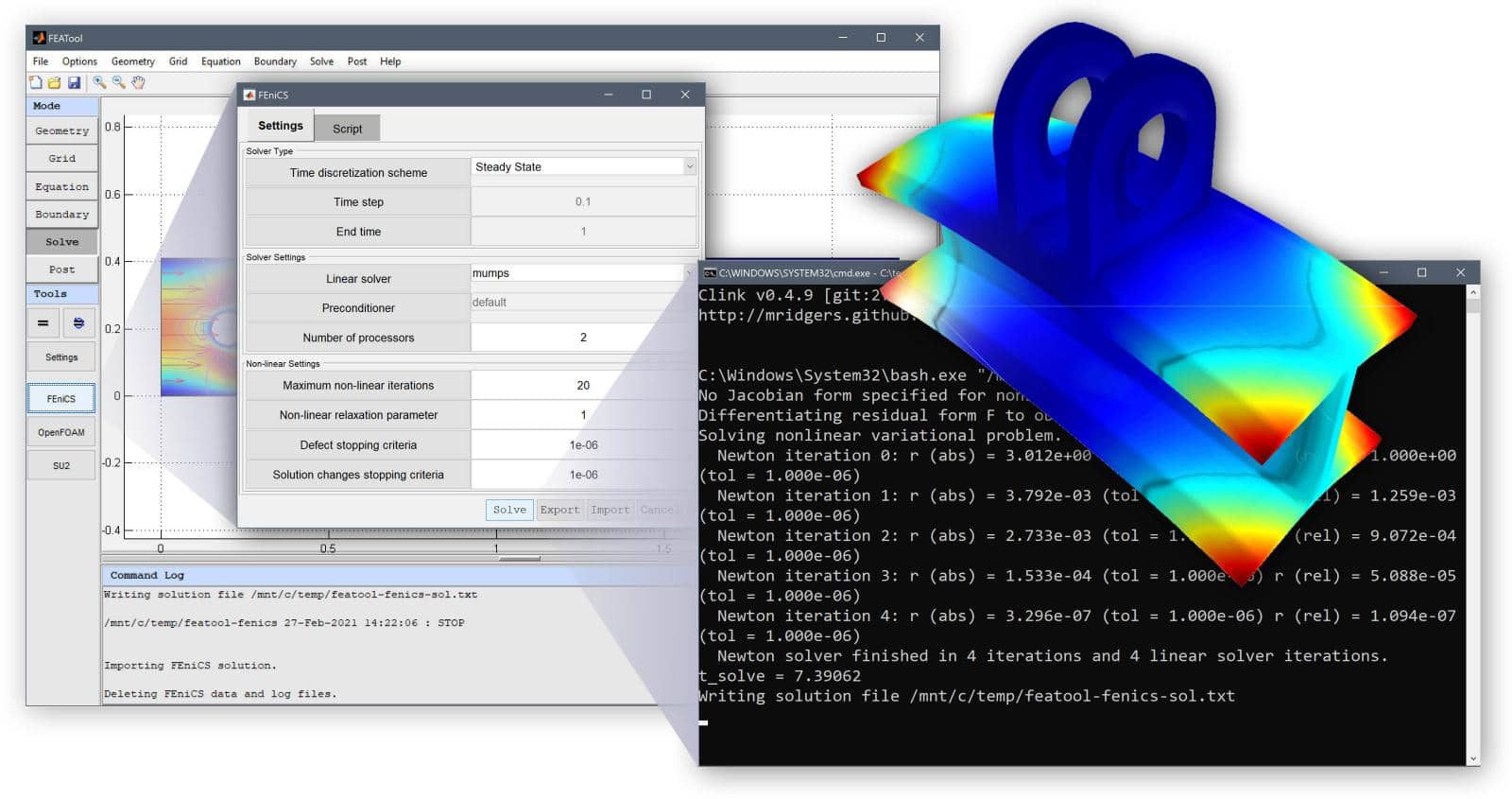This screenshot has width=1512, height=799.
Task: Switch to the Script tab
Action: coord(347,129)
